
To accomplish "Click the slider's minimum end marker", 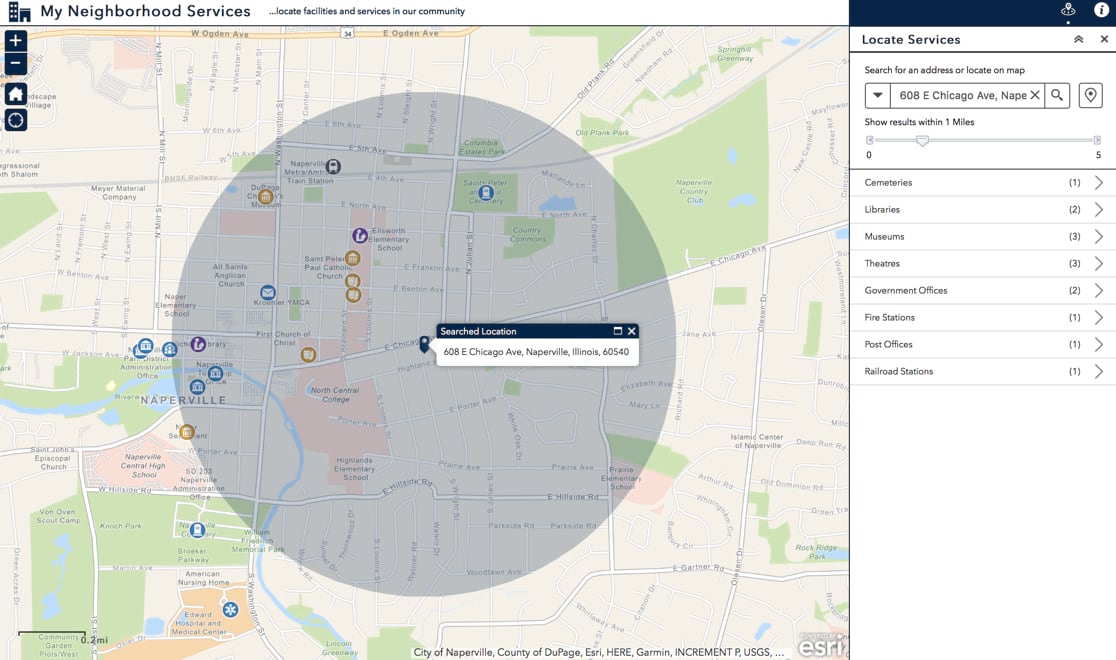I will (869, 140).
